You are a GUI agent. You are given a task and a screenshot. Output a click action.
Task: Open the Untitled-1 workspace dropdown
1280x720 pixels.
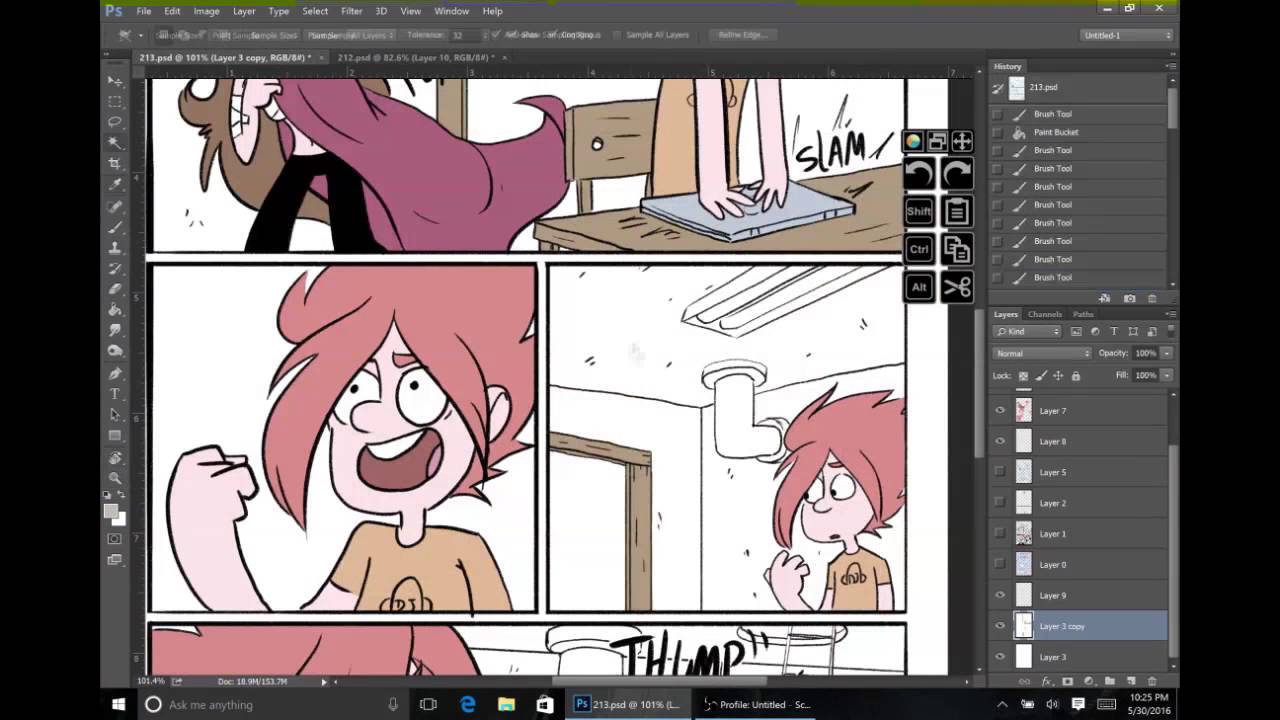point(1127,35)
